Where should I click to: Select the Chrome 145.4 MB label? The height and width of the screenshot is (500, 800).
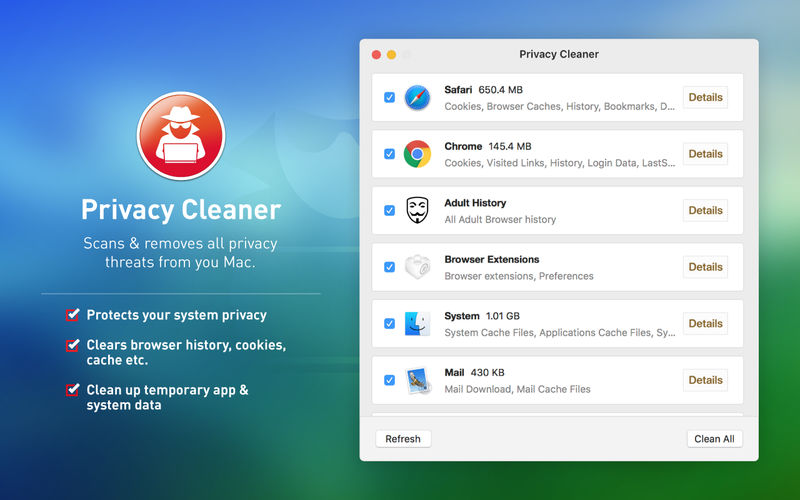488,146
